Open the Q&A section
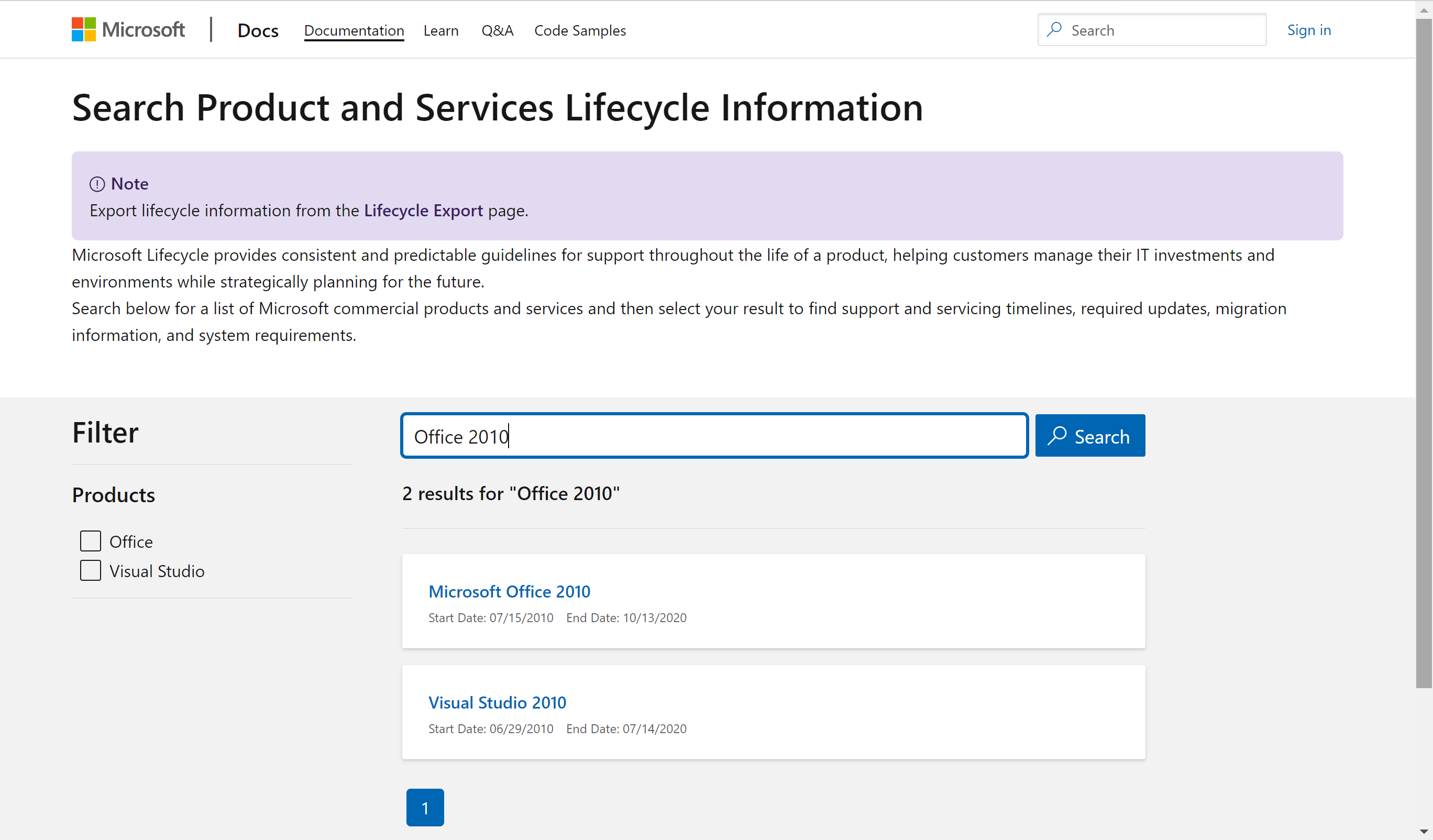1433x840 pixels. click(x=497, y=30)
